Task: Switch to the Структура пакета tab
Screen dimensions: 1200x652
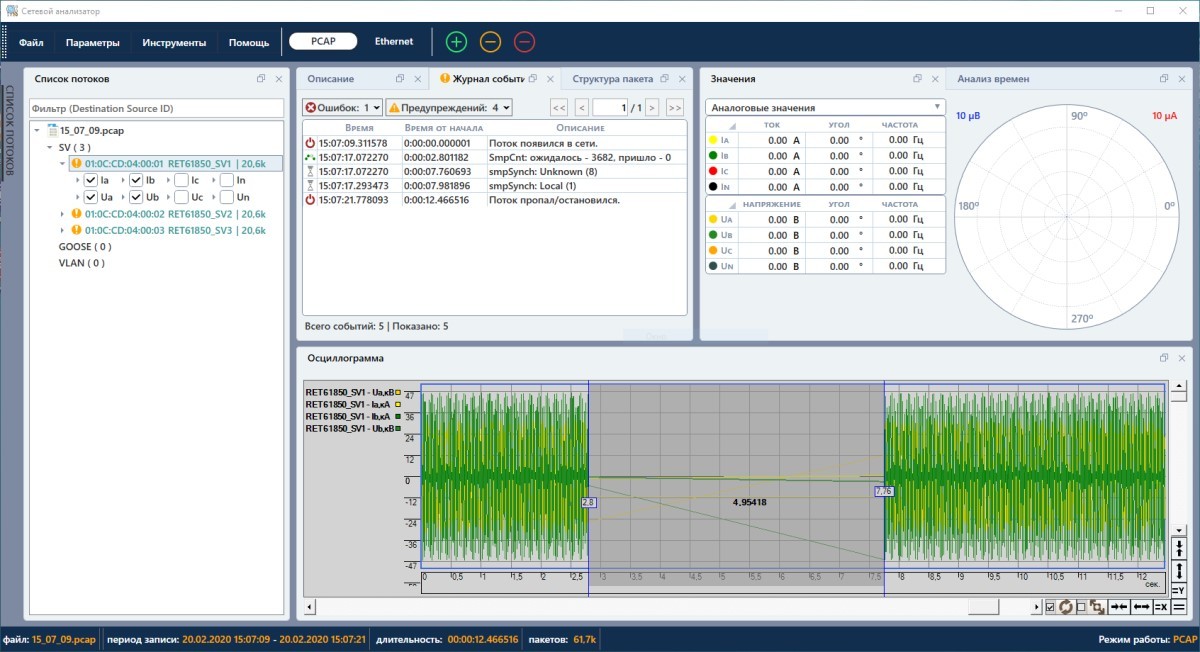Action: pyautogui.click(x=612, y=79)
